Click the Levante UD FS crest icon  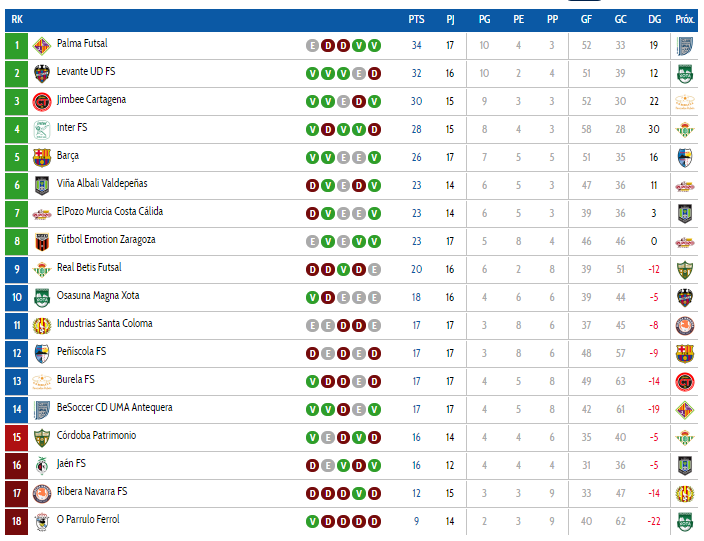click(x=42, y=74)
